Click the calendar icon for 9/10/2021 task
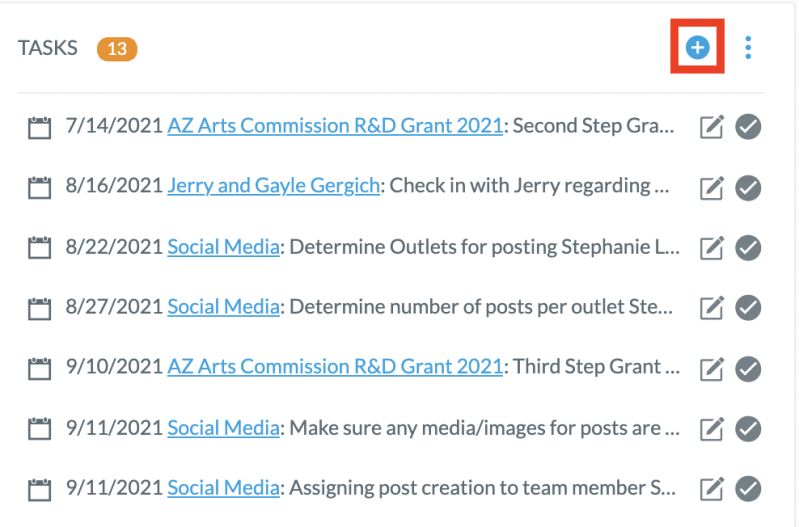This screenshot has width=799, height=527. [39, 368]
